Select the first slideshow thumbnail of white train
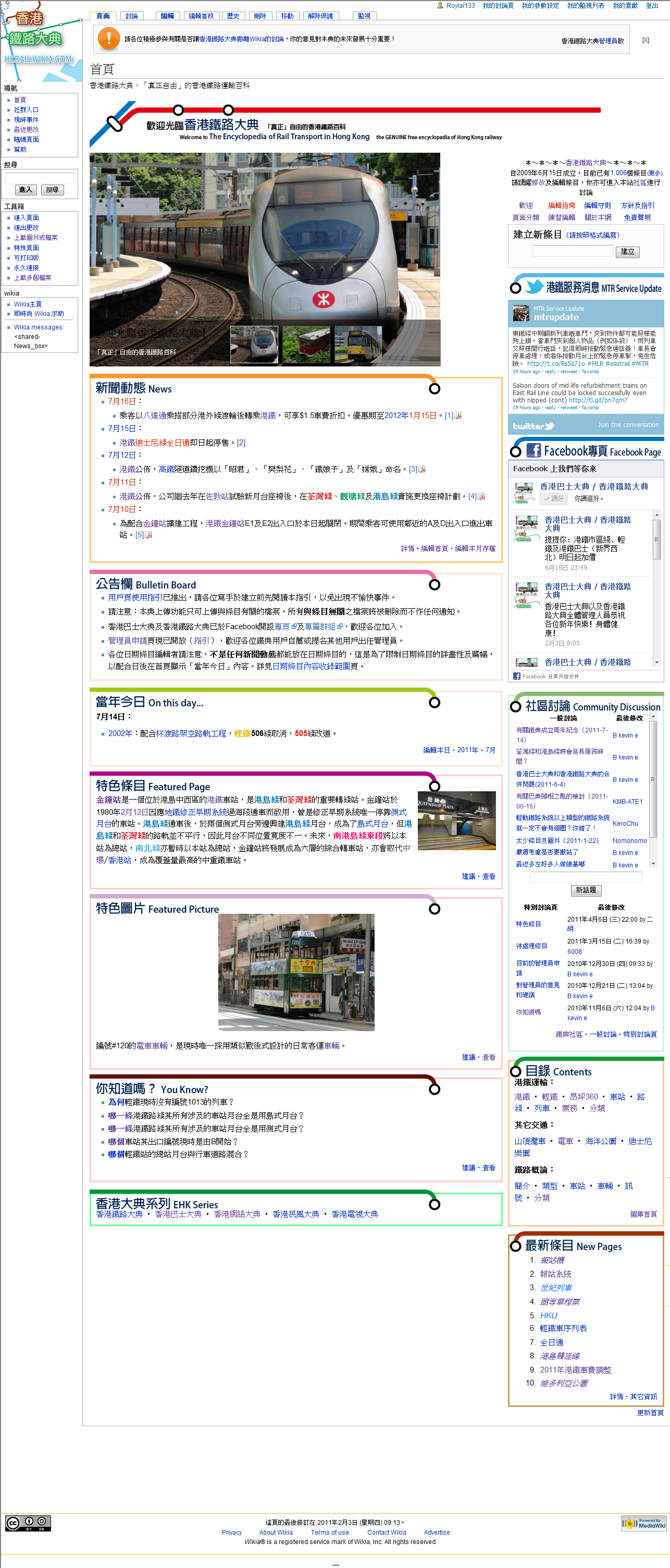Screen dimensions: 670x1568 (x=254, y=345)
